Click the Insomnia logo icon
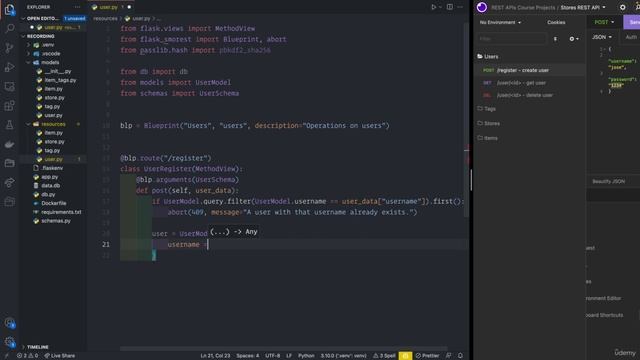Viewport: 640px width, 360px height. [x=482, y=7]
